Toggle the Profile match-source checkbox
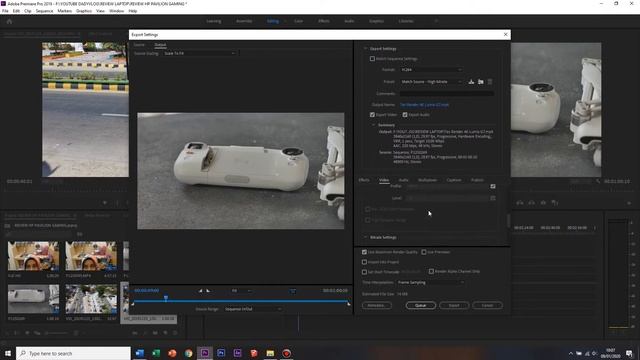640x360 pixels. click(x=493, y=186)
